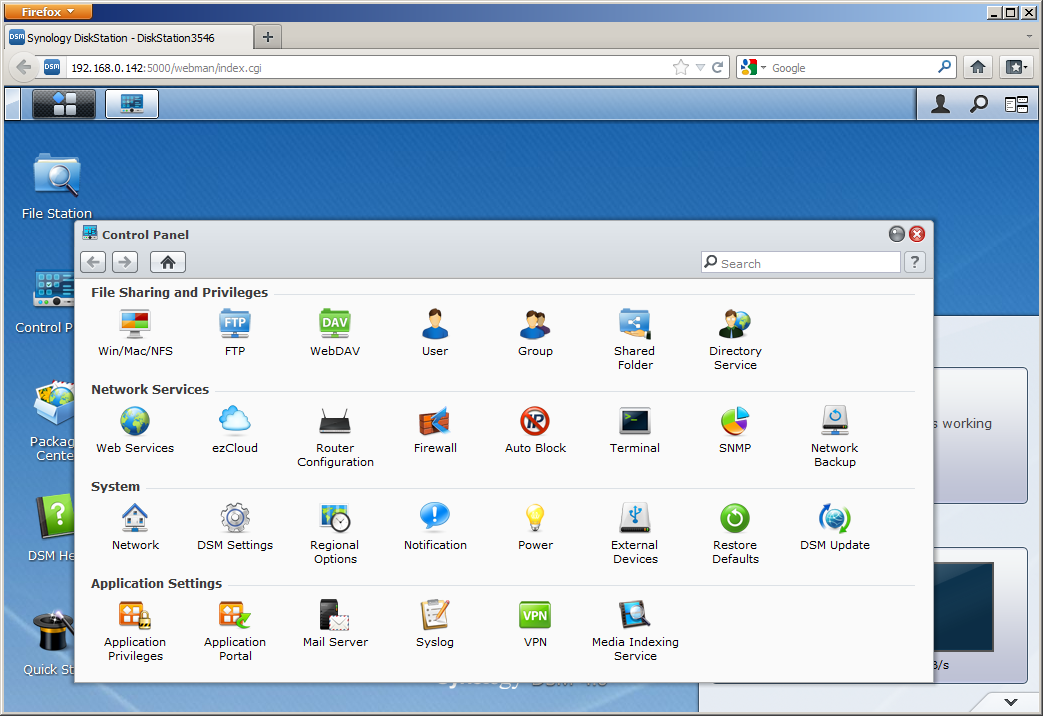Open Quick Start wizard desktop shortcut
Viewport: 1043px width, 716px height.
(50, 642)
